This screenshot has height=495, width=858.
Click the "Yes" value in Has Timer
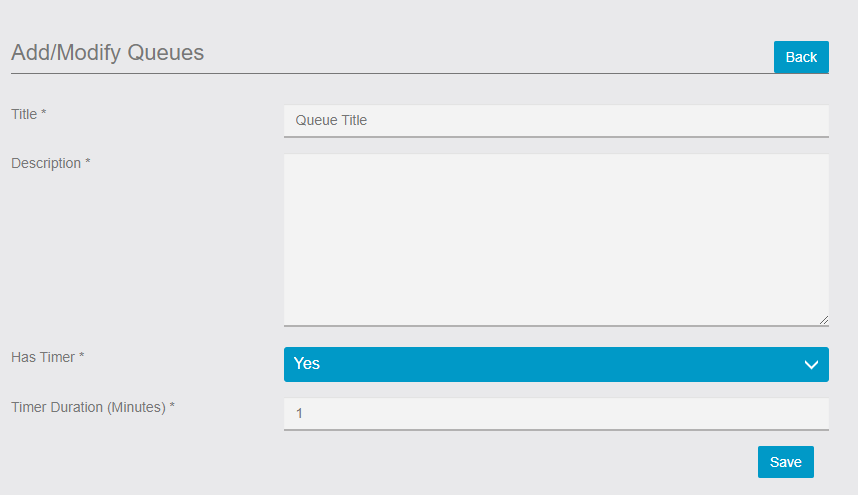[x=306, y=364]
